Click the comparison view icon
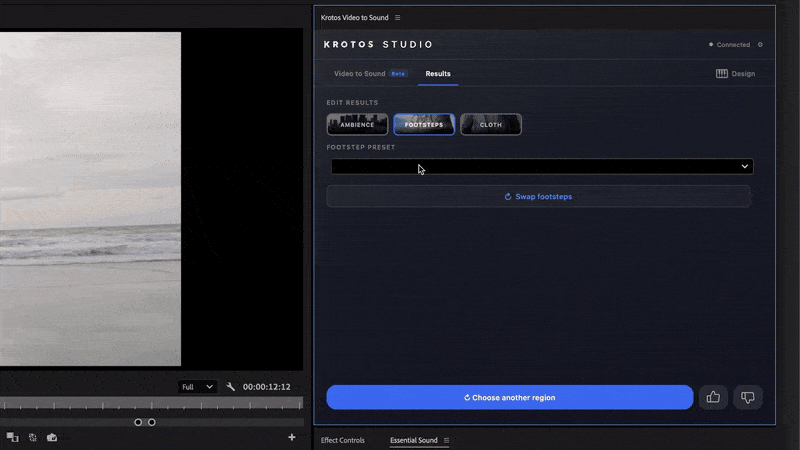The image size is (800, 450). pyautogui.click(x=33, y=437)
